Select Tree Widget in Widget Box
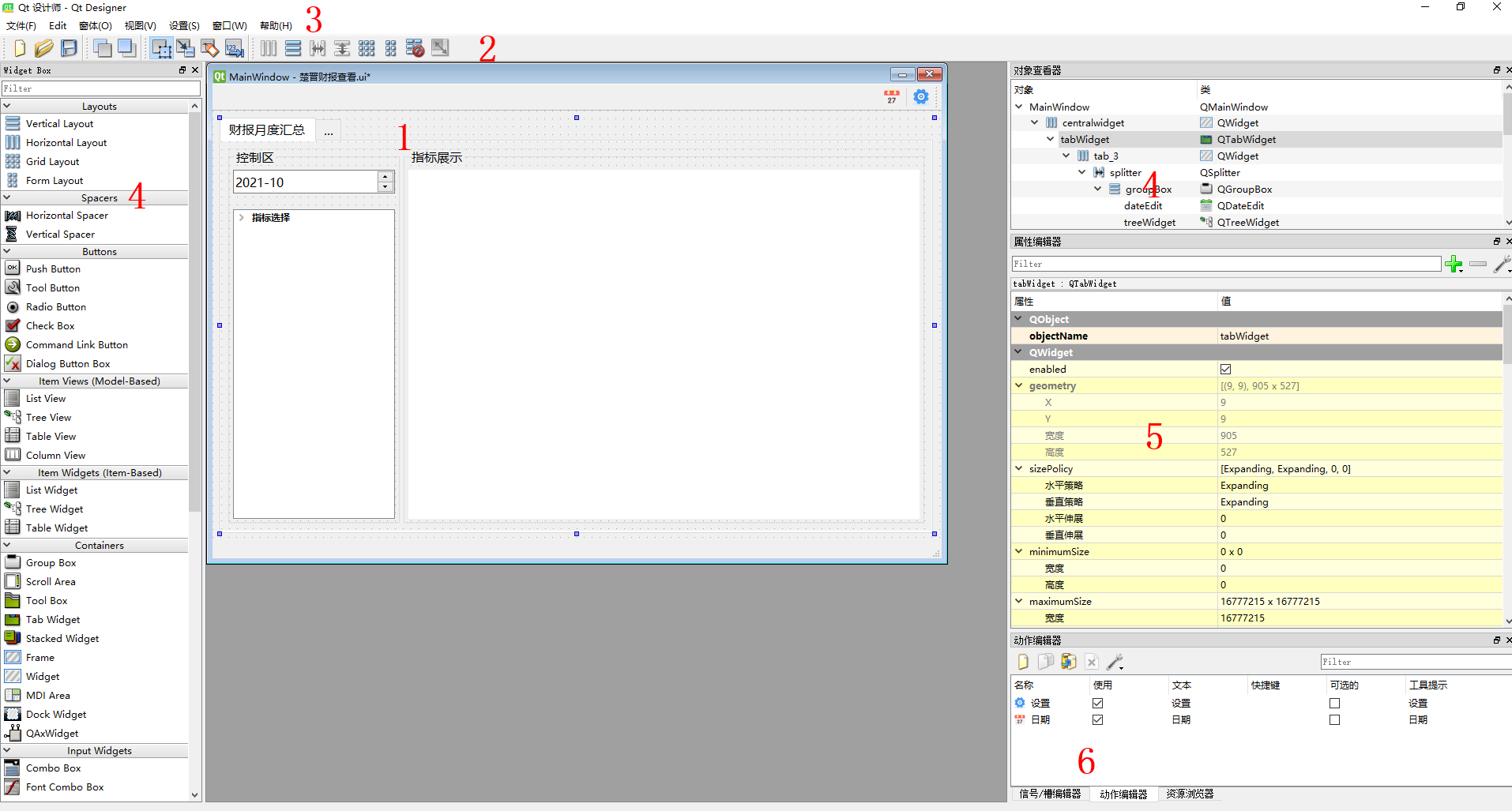The width and height of the screenshot is (1512, 811). pos(55,509)
